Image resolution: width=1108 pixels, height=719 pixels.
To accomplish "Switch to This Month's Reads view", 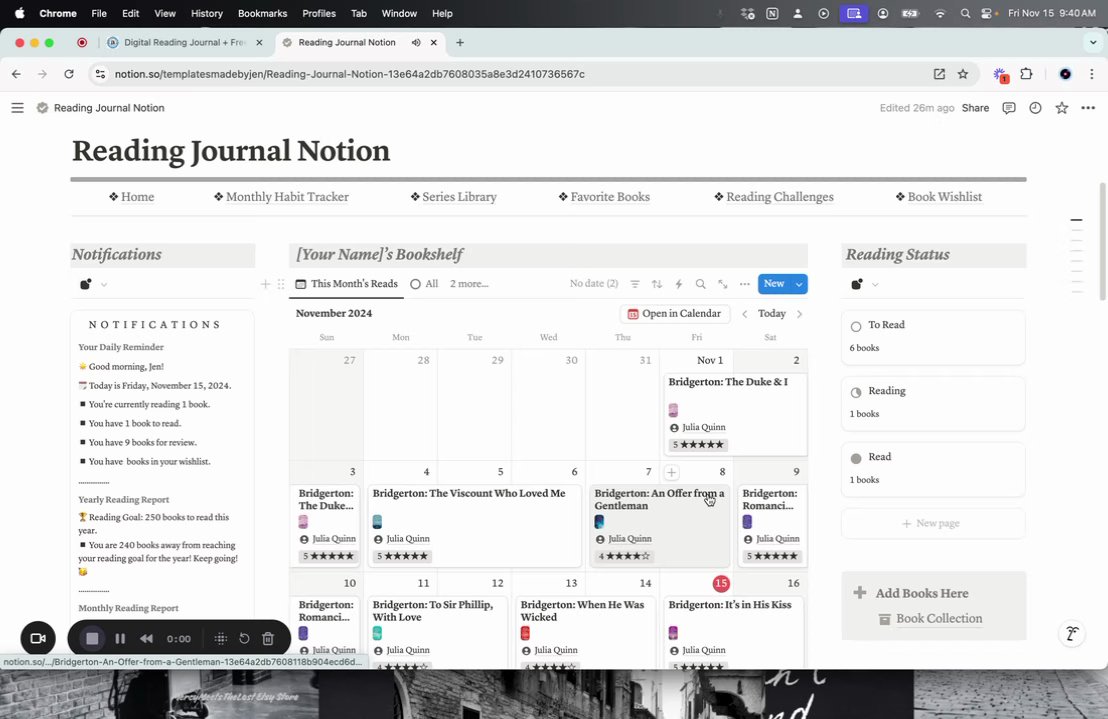I will tap(346, 284).
